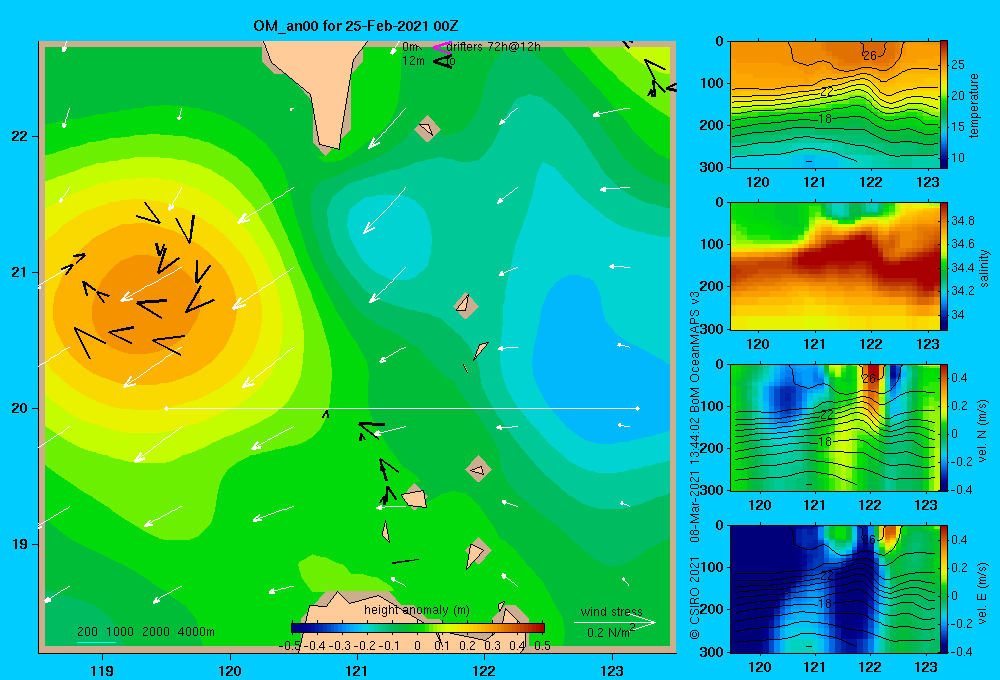
Task: Click the '© CSIRO 2021' credit text
Action: [x=695, y=598]
